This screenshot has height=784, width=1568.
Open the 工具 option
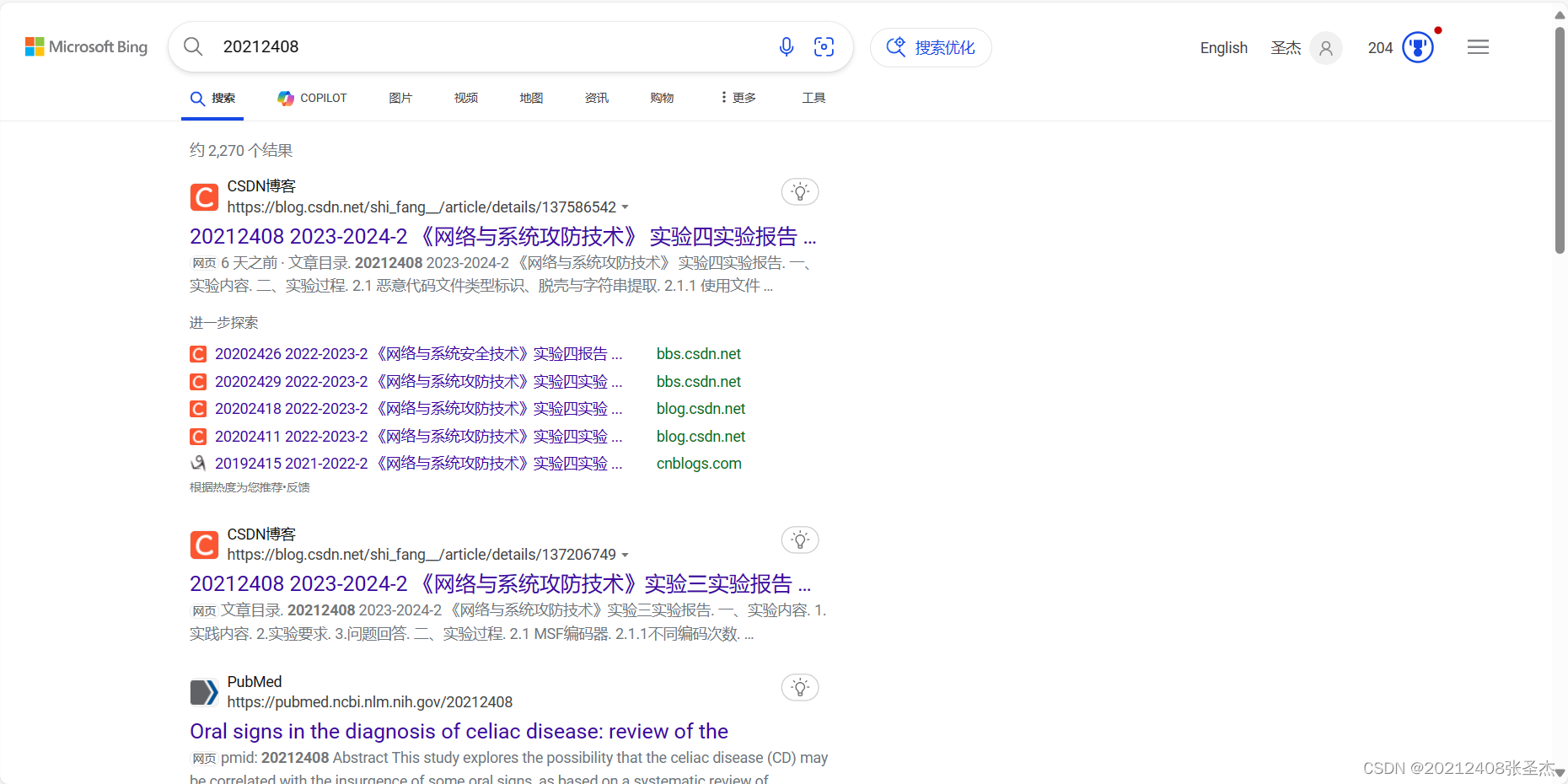[814, 99]
